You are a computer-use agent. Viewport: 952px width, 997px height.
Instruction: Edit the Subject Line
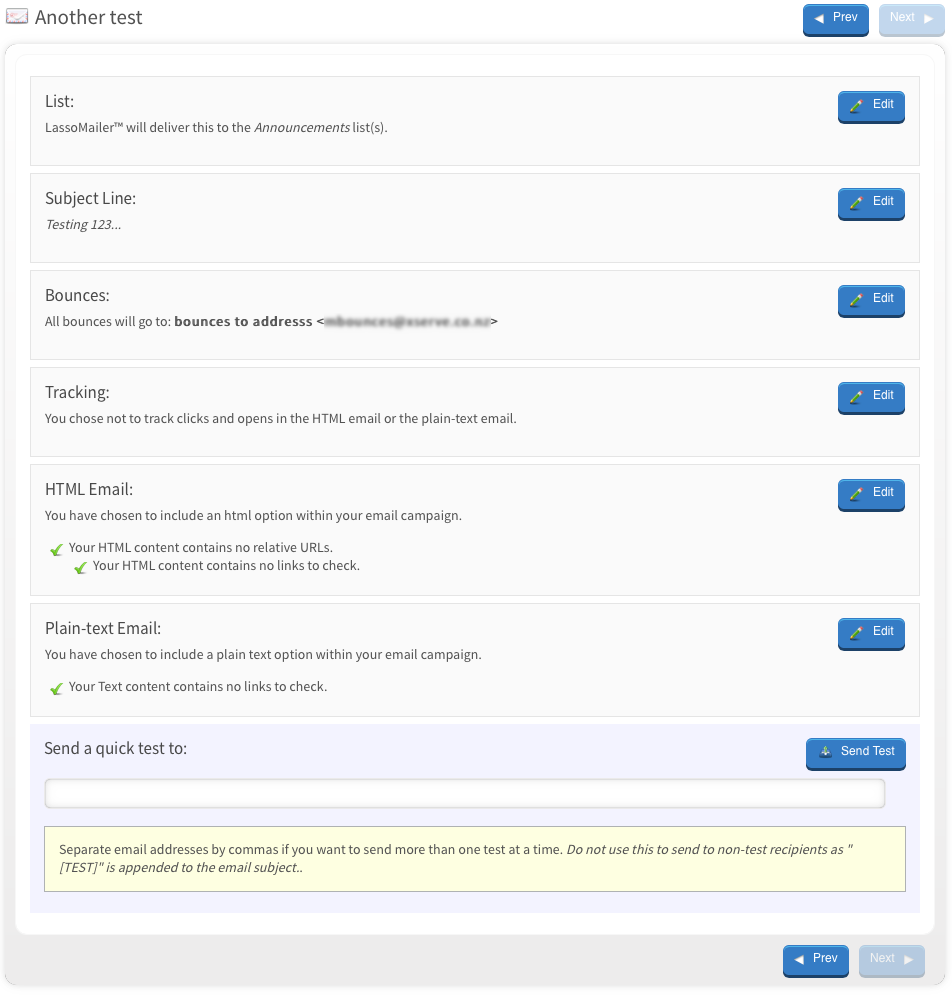point(871,202)
